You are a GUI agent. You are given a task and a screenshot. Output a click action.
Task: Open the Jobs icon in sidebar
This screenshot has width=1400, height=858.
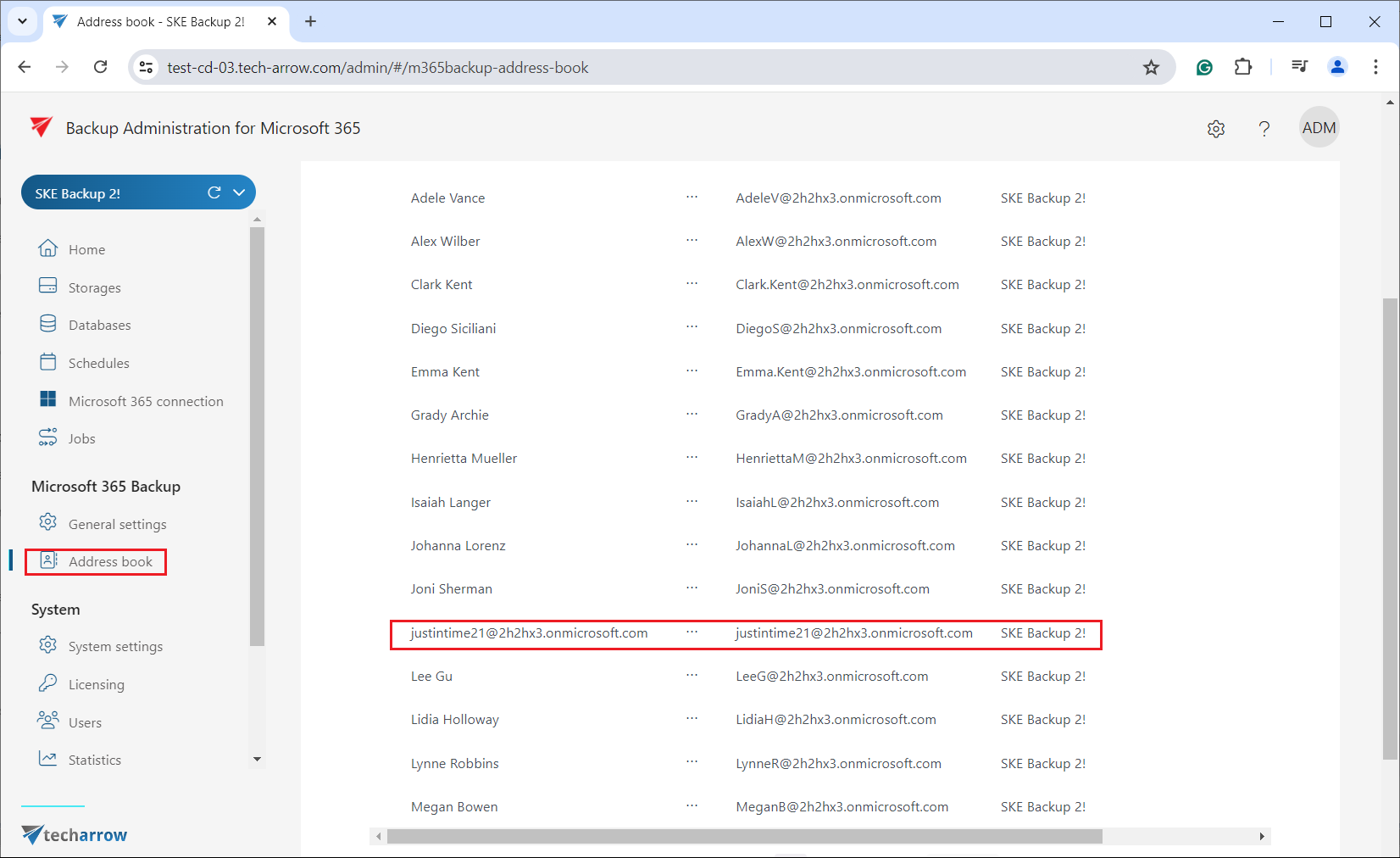pyautogui.click(x=48, y=437)
